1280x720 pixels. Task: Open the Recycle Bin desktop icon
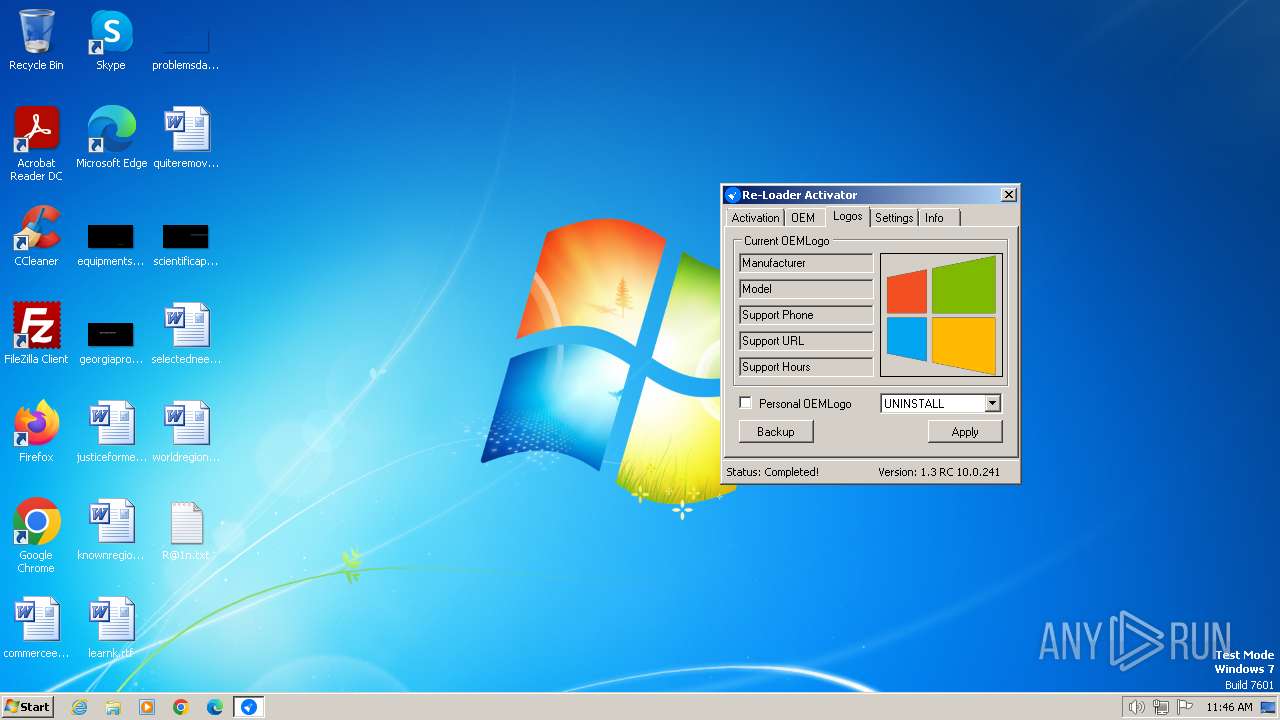tap(36, 40)
